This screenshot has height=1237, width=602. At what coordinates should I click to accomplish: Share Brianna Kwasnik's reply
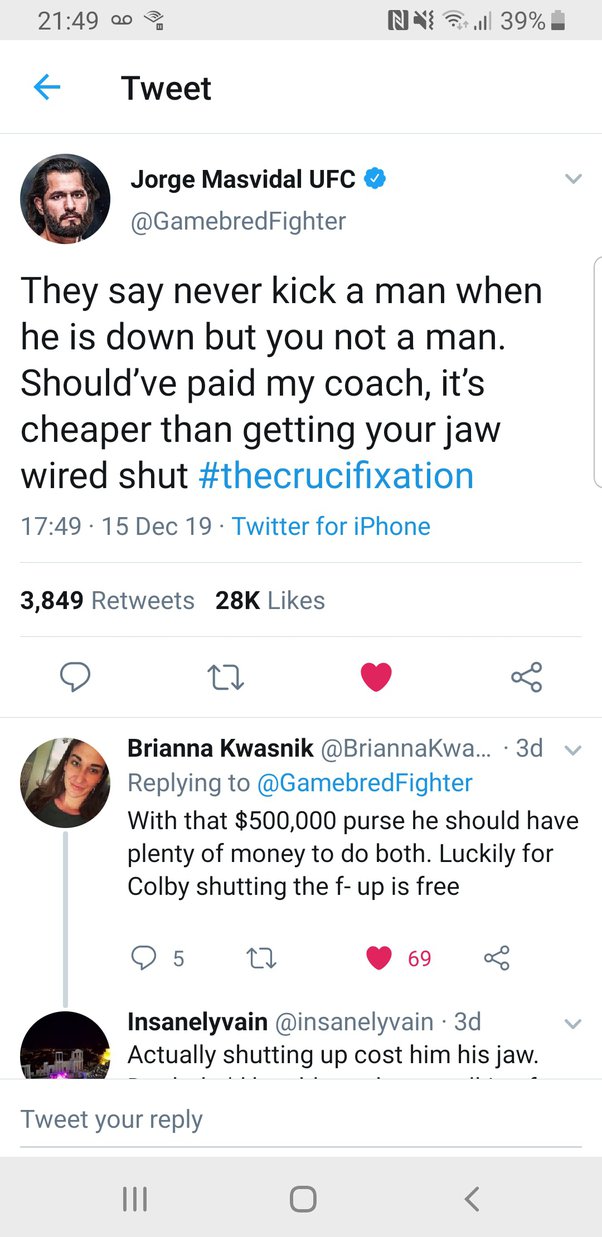pyautogui.click(x=497, y=958)
